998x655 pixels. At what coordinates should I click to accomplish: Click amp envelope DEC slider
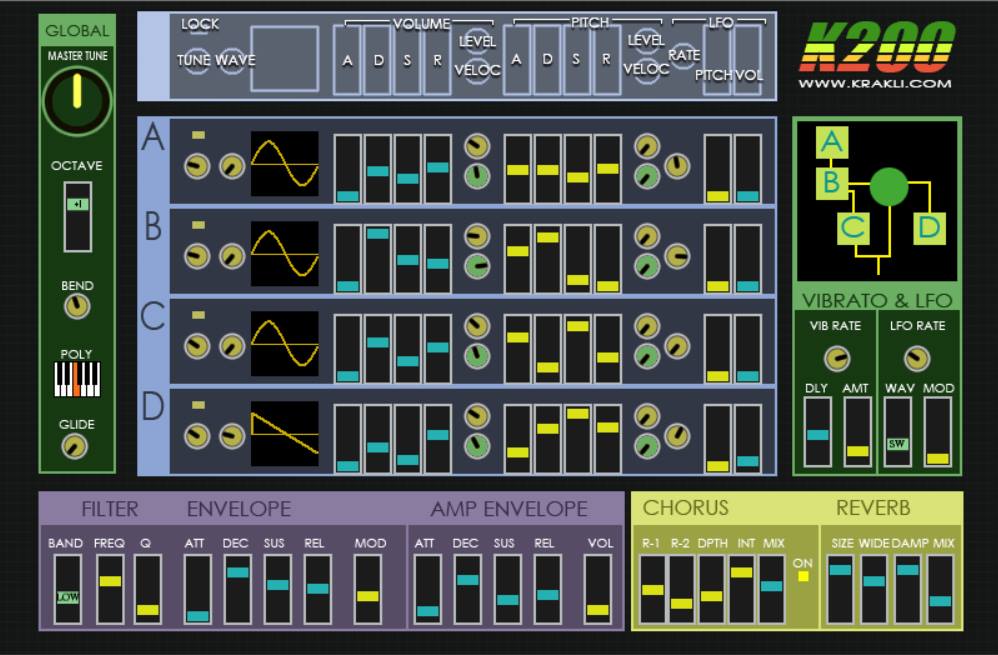(467, 589)
